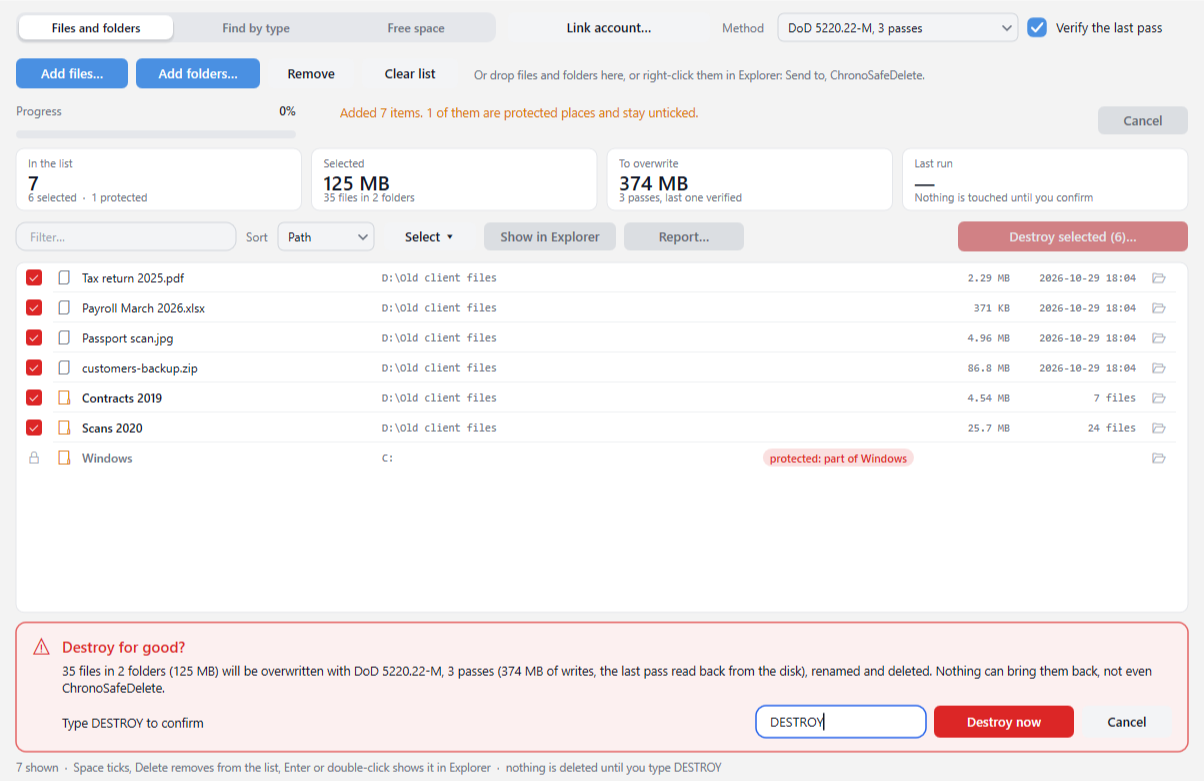Click the Add folders... button
Image resolution: width=1204 pixels, height=781 pixels.
(198, 73)
